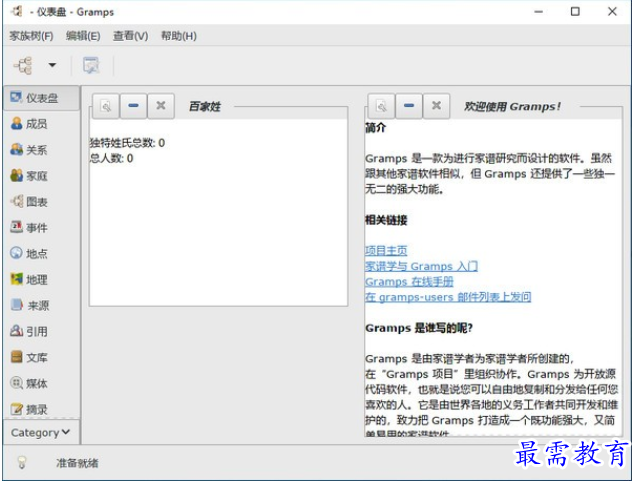Maximize the Gramps window
The width and height of the screenshot is (637, 485).
point(575,12)
